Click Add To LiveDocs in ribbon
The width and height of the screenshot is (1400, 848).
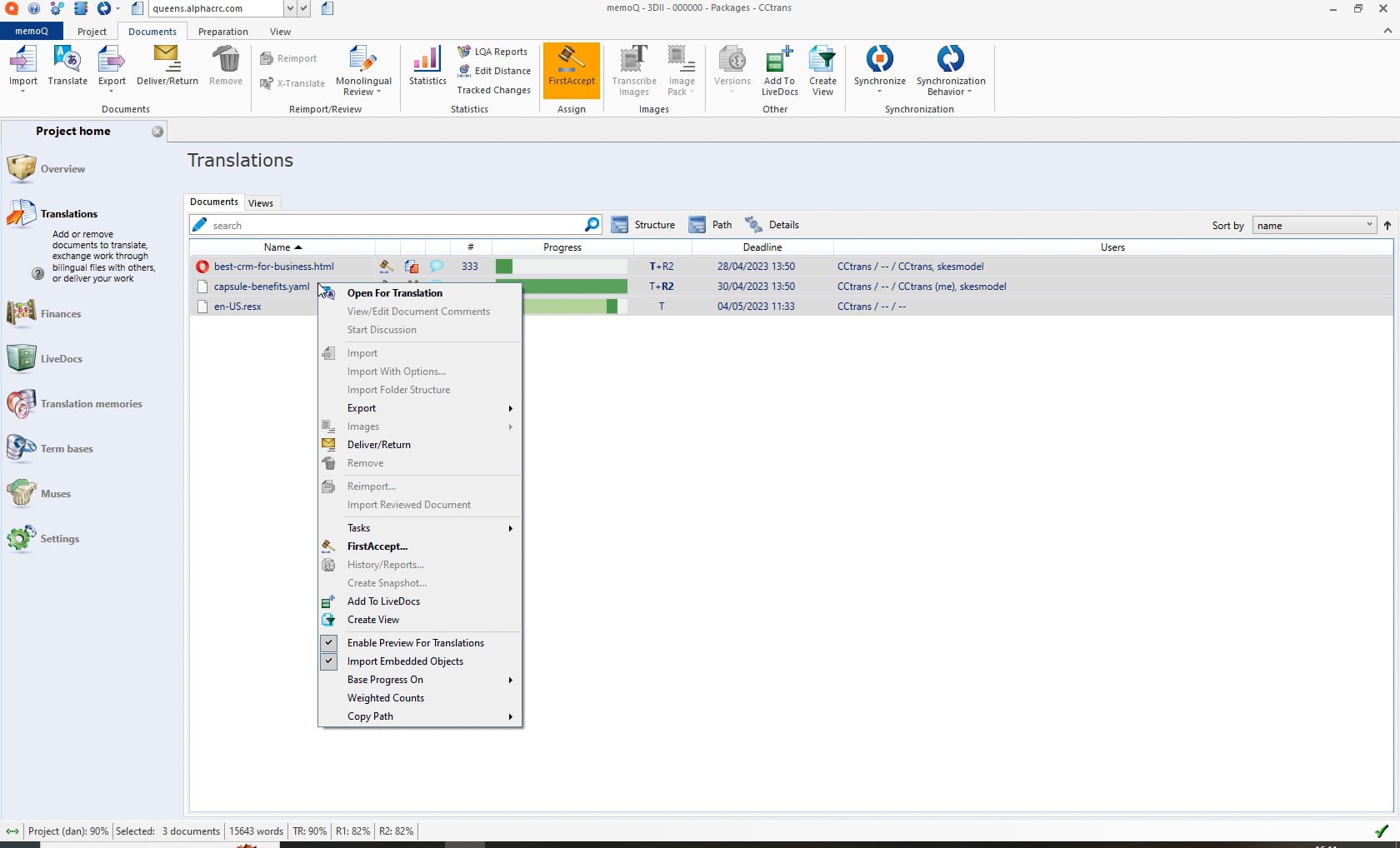(x=779, y=71)
